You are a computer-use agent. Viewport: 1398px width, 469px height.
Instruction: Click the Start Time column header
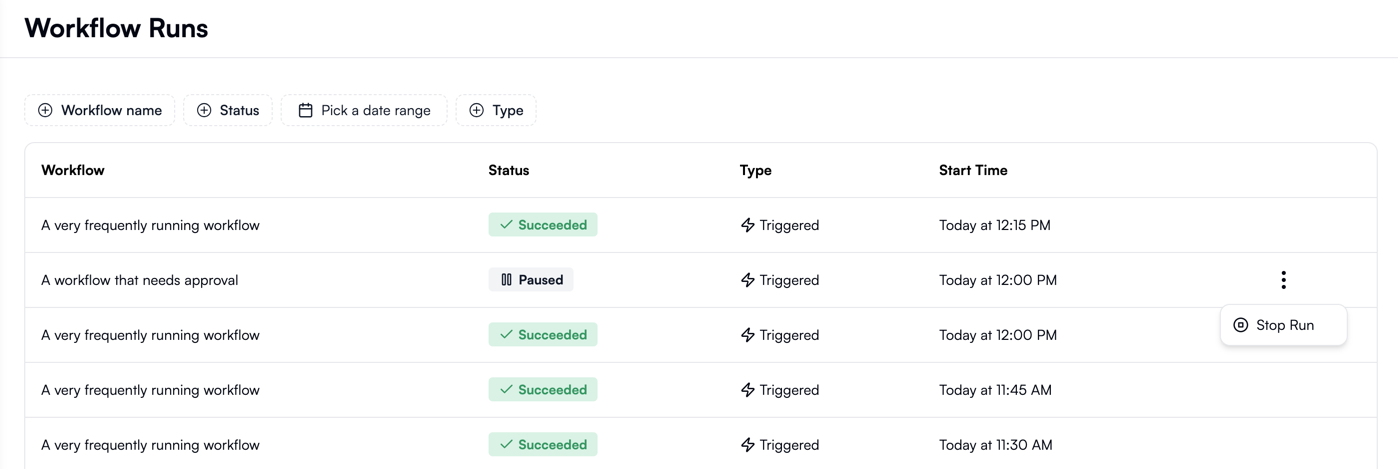[973, 170]
